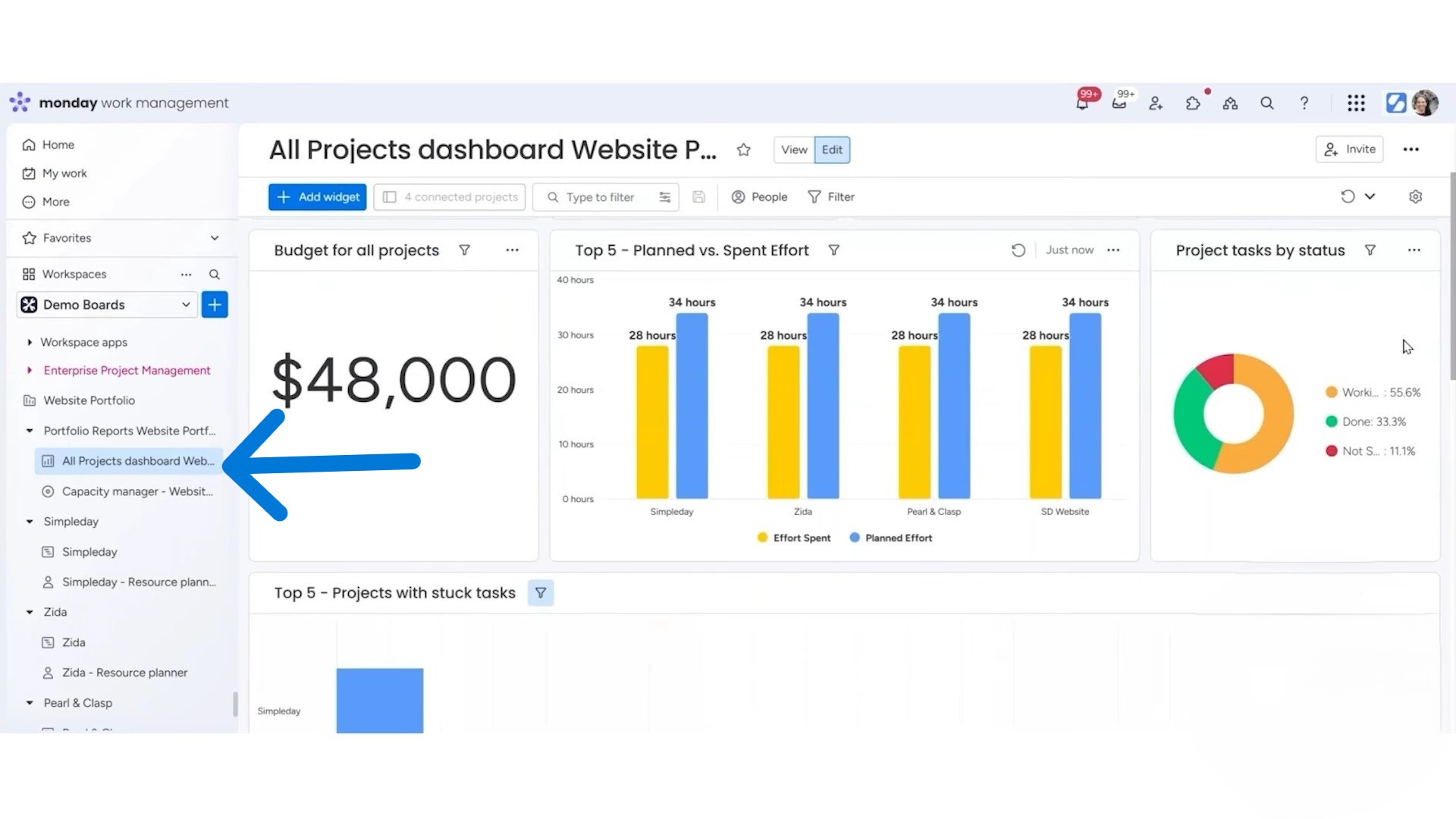Toggle the Not Started 11.1% legend entry
1456x819 pixels.
[1370, 451]
